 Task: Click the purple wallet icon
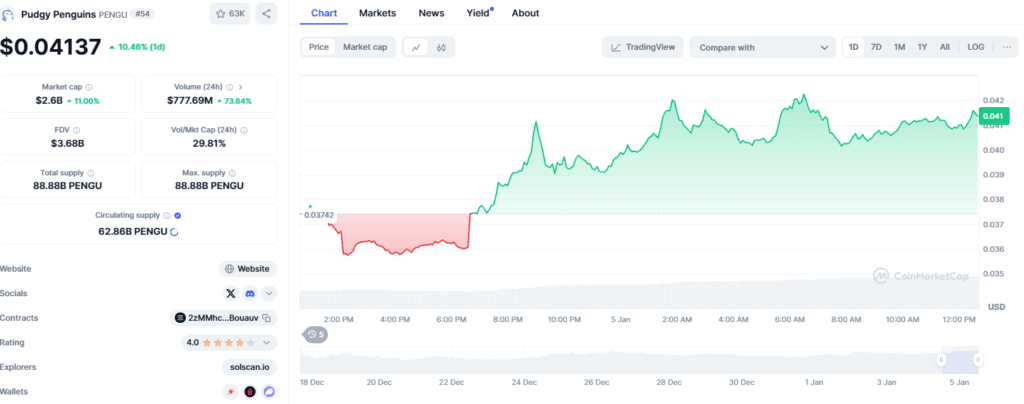(x=270, y=392)
